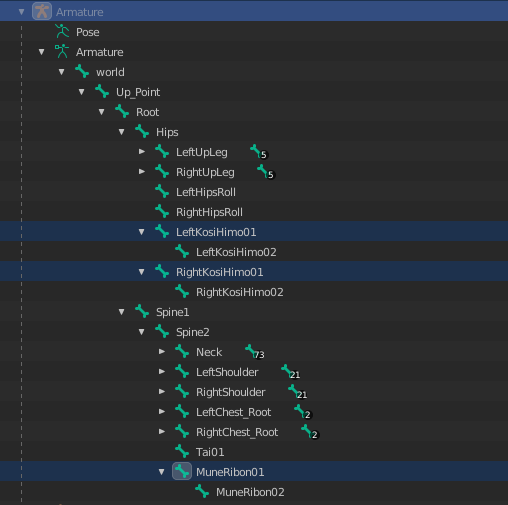The image size is (508, 505).
Task: Click the Armature data icon below Pose
Action: (62, 52)
